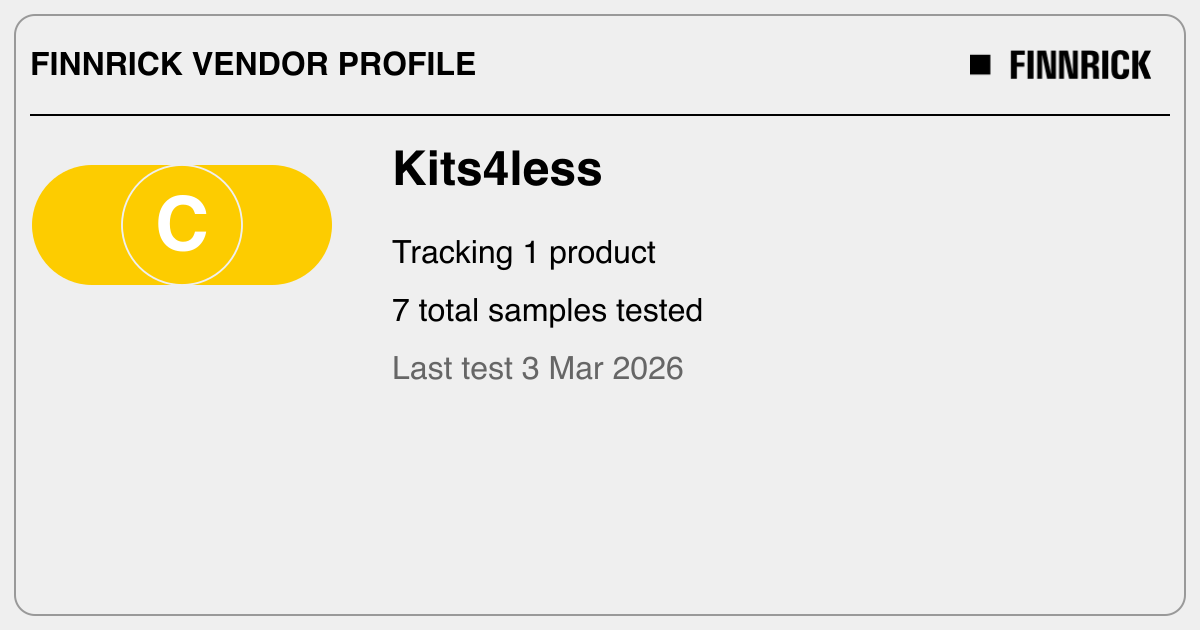Click the date 3 Mar 2026
The image size is (1200, 630).
pyautogui.click(x=602, y=368)
